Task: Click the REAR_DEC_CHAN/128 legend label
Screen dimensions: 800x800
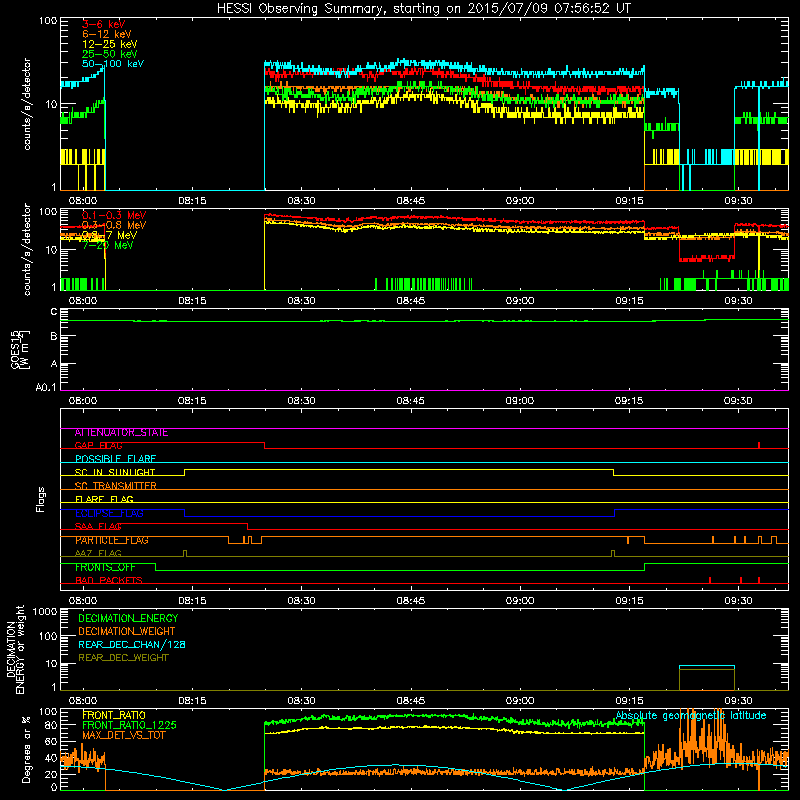Action: (x=132, y=645)
